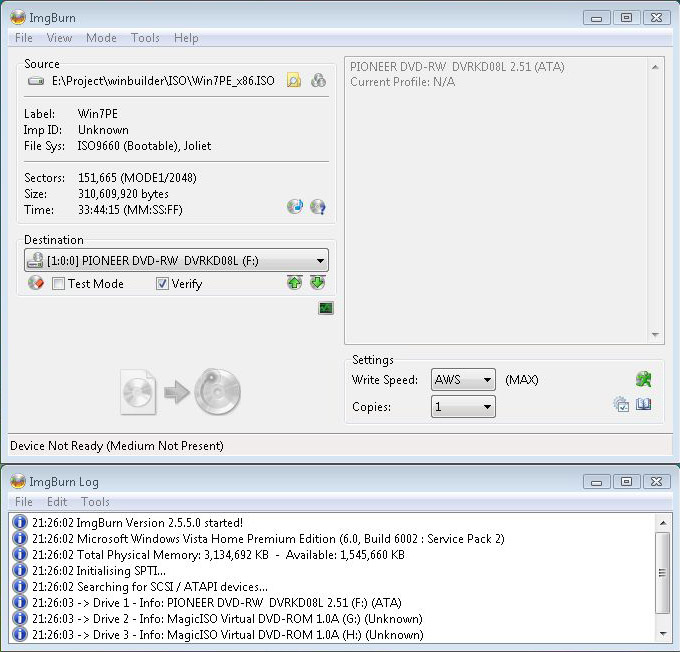This screenshot has width=680, height=652.
Task: Click scroll up arrow in device info panel
Action: pos(655,67)
